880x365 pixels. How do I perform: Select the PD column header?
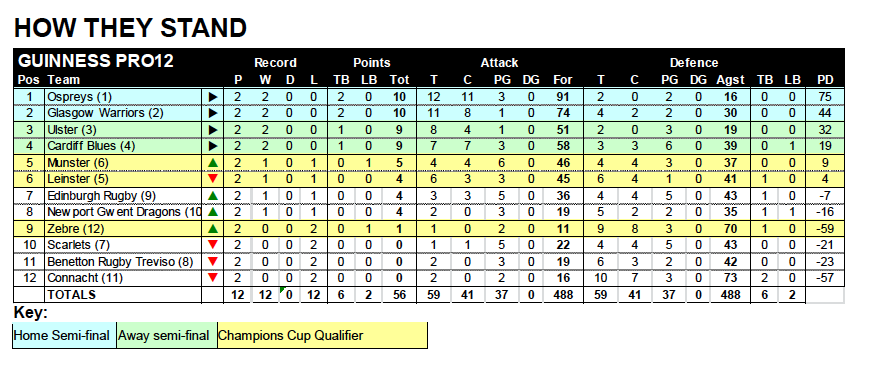coord(825,80)
